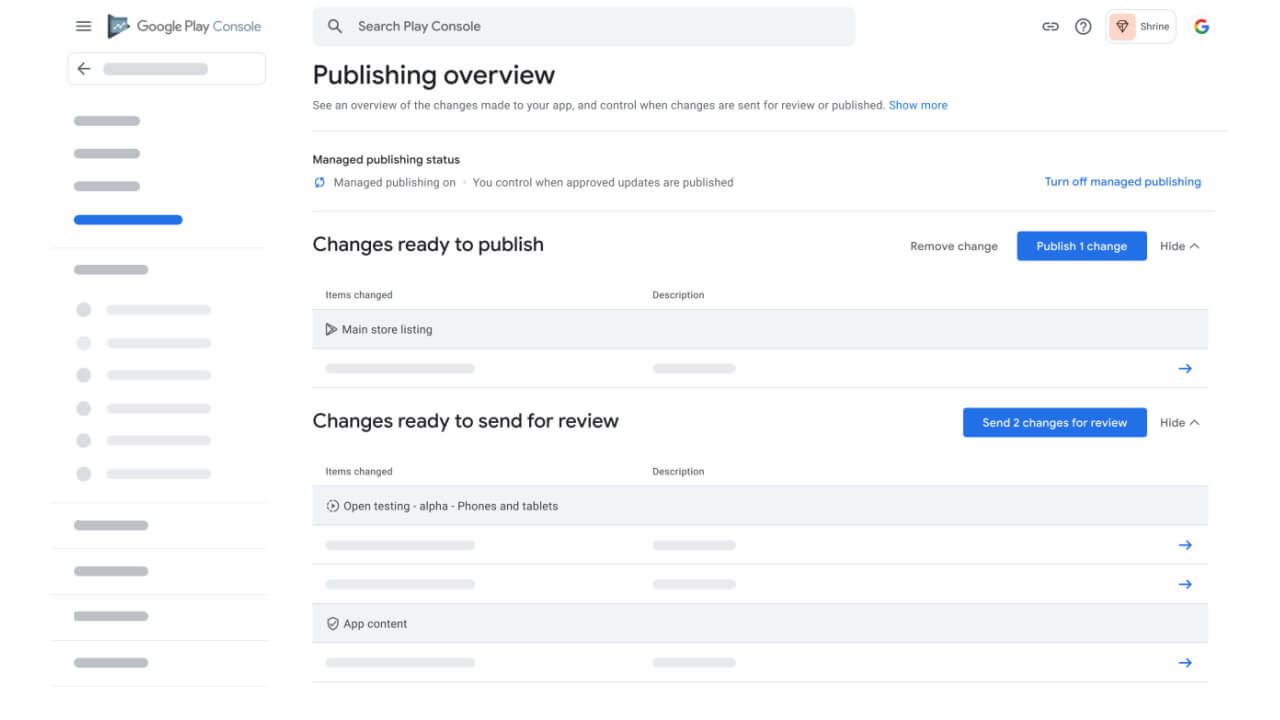This screenshot has width=1280, height=720.
Task: Click the copy link icon in header
Action: (1050, 27)
